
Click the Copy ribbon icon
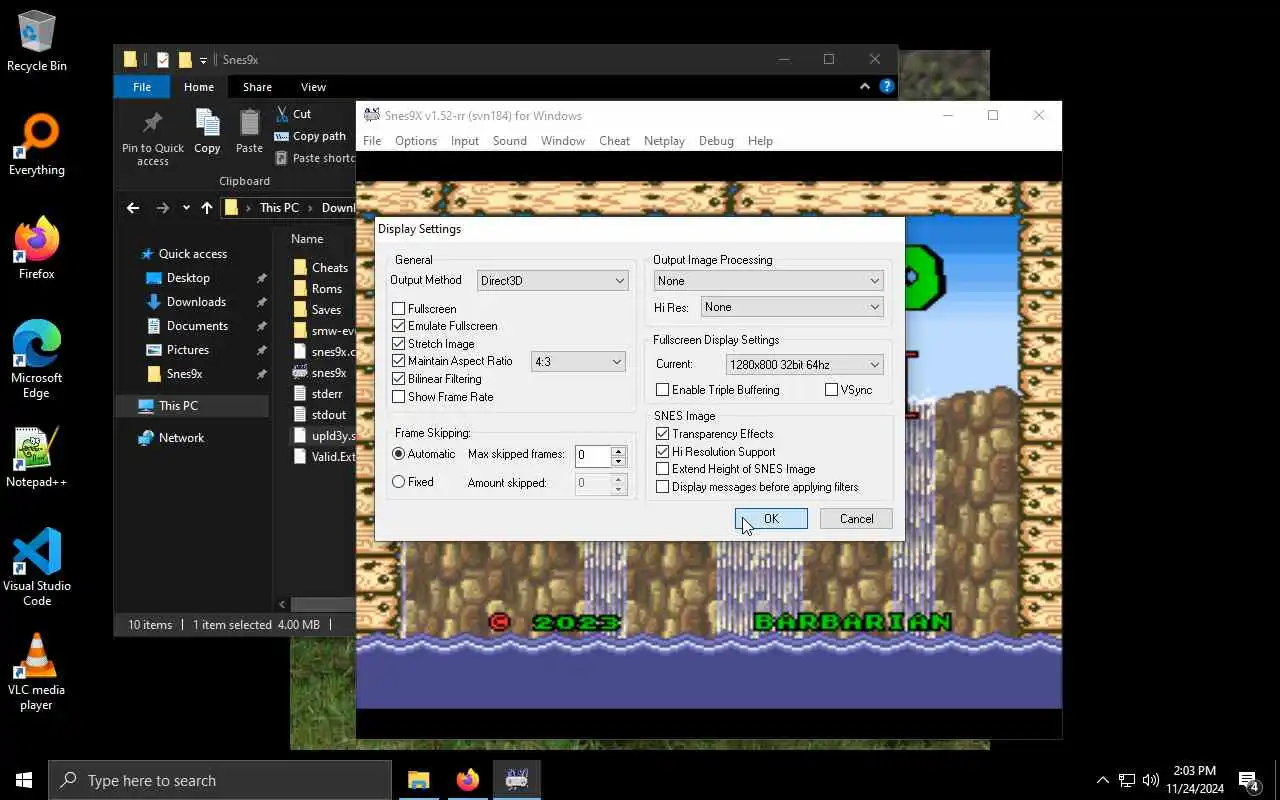point(207,131)
